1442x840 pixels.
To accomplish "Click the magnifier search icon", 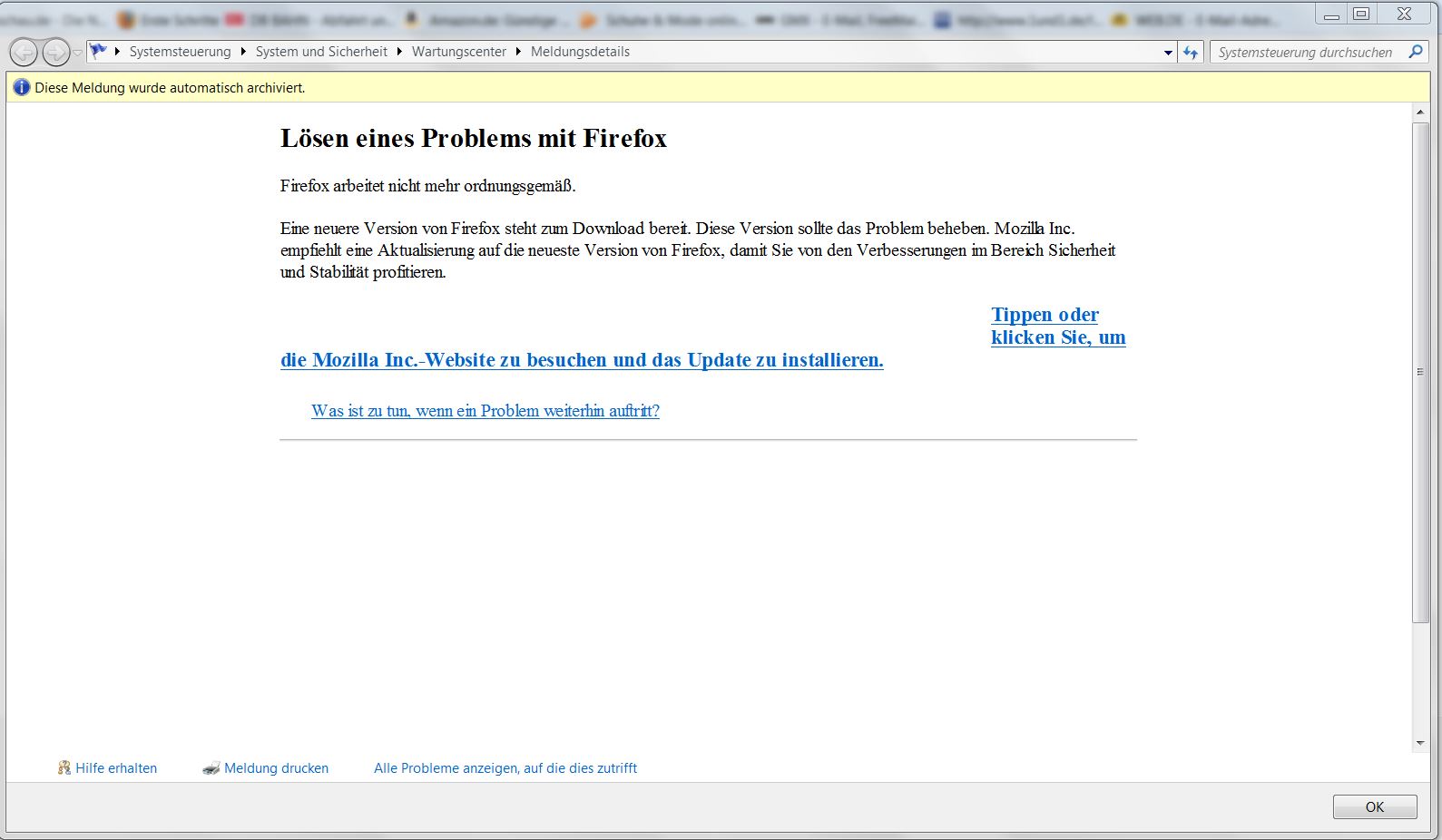I will [1416, 52].
